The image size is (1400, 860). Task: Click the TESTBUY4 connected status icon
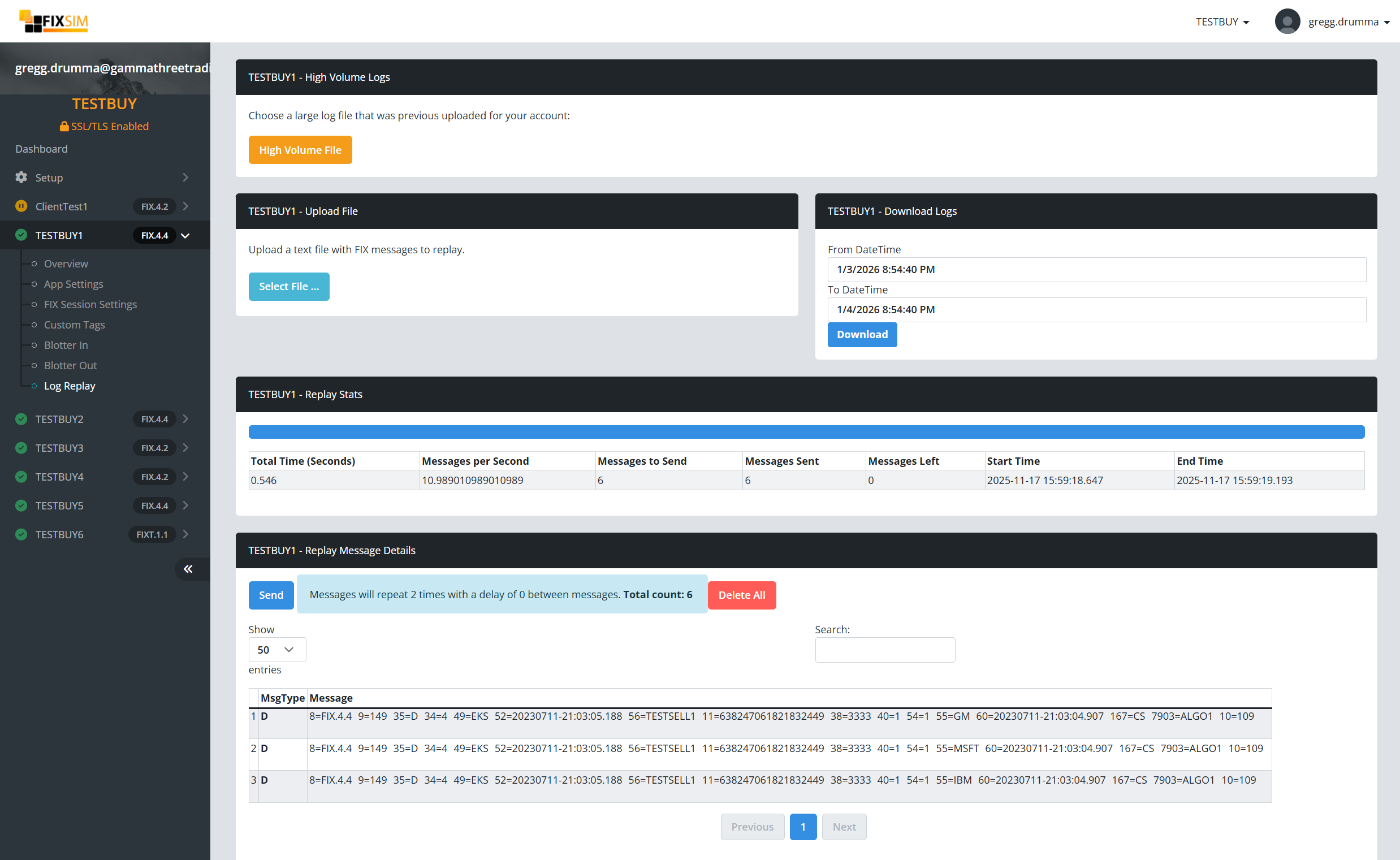(21, 477)
